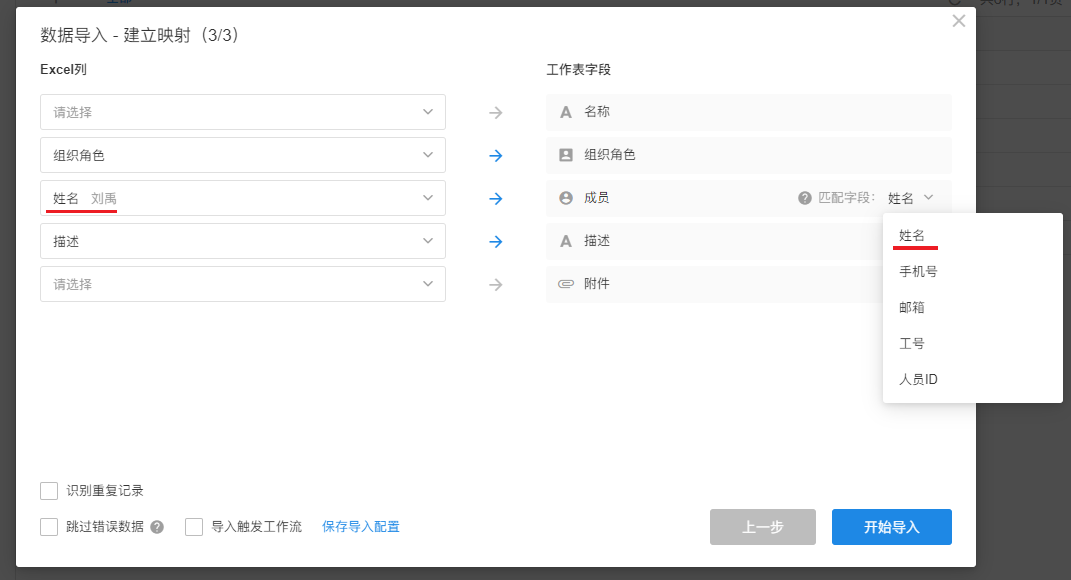Click the help icon beside 跳过错误数据
The image size is (1071, 580).
coord(157,527)
